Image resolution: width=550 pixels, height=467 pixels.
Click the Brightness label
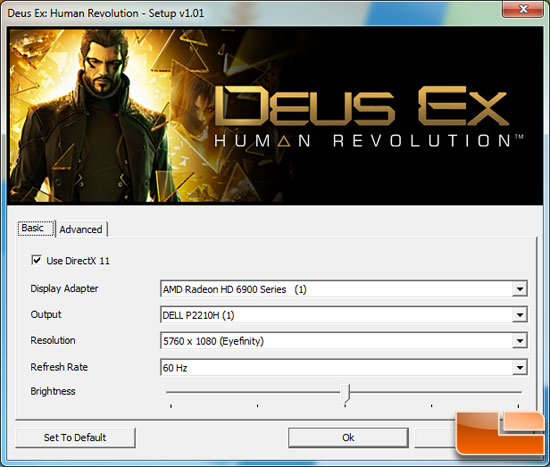coord(53,391)
